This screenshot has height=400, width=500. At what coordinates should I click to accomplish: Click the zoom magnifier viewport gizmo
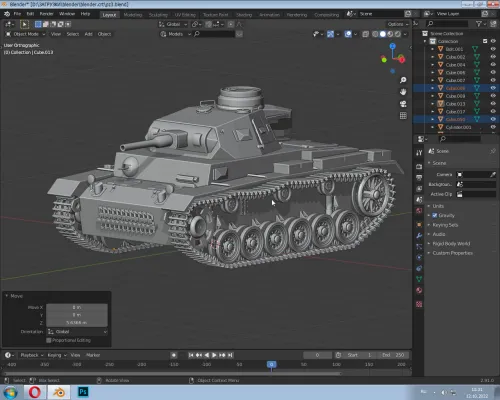point(403,80)
